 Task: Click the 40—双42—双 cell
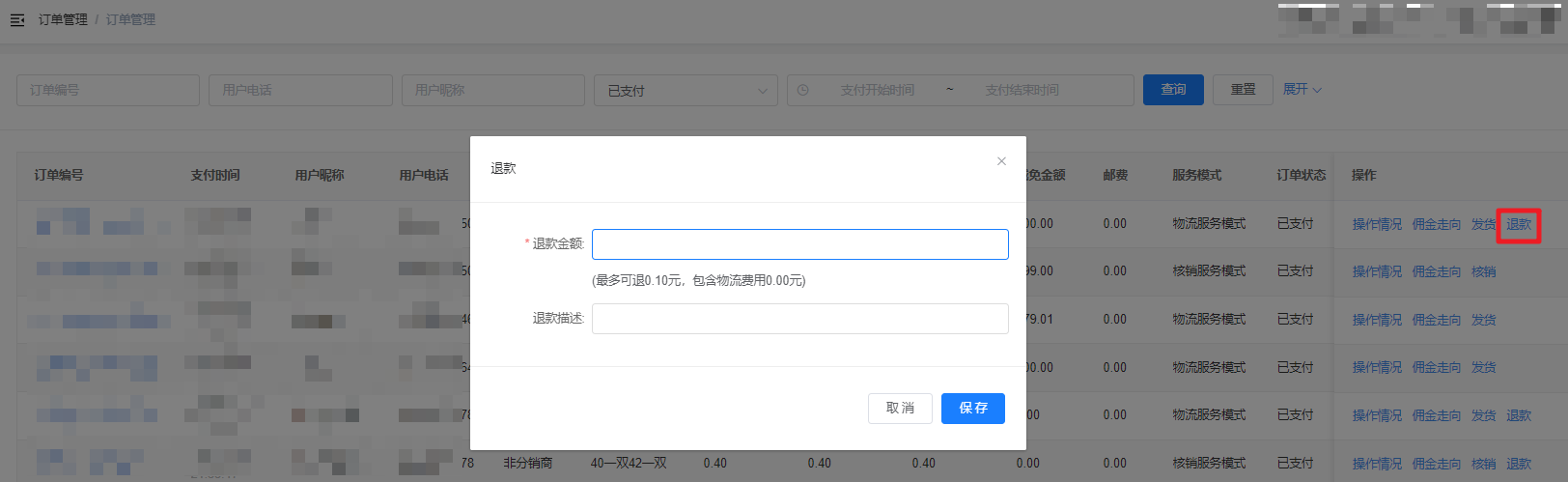point(629,464)
